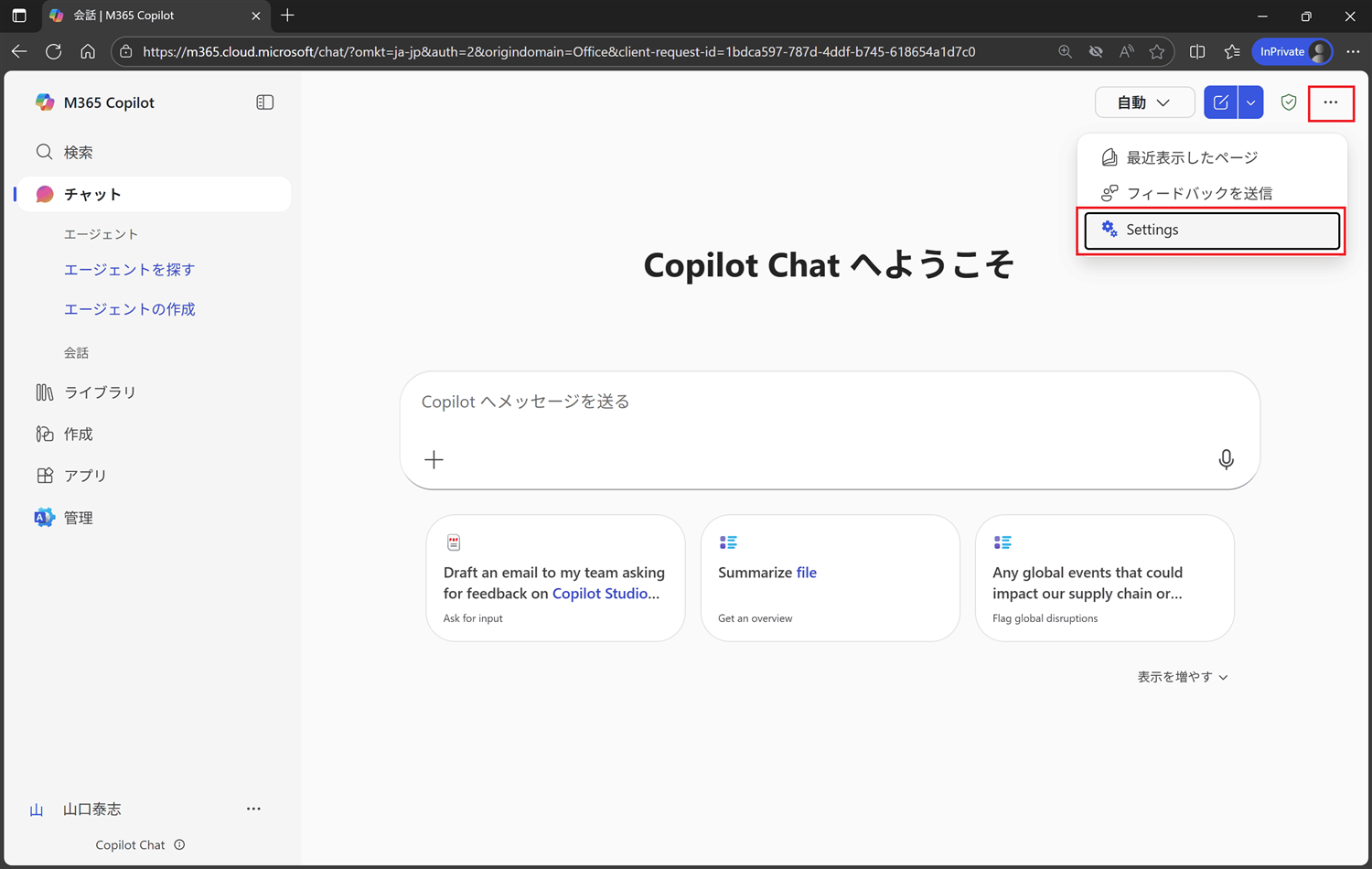1372x869 pixels.
Task: Open the browser favorites list
Action: [x=1232, y=52]
